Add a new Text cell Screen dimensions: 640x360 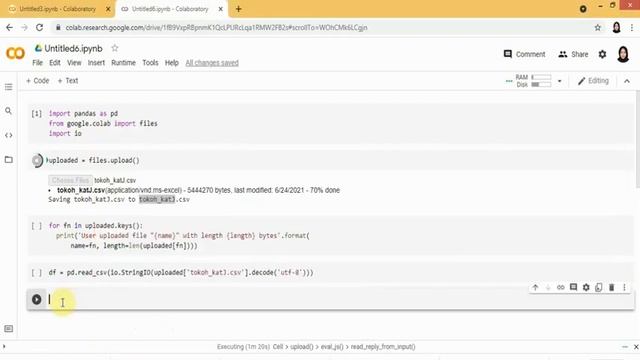point(68,81)
